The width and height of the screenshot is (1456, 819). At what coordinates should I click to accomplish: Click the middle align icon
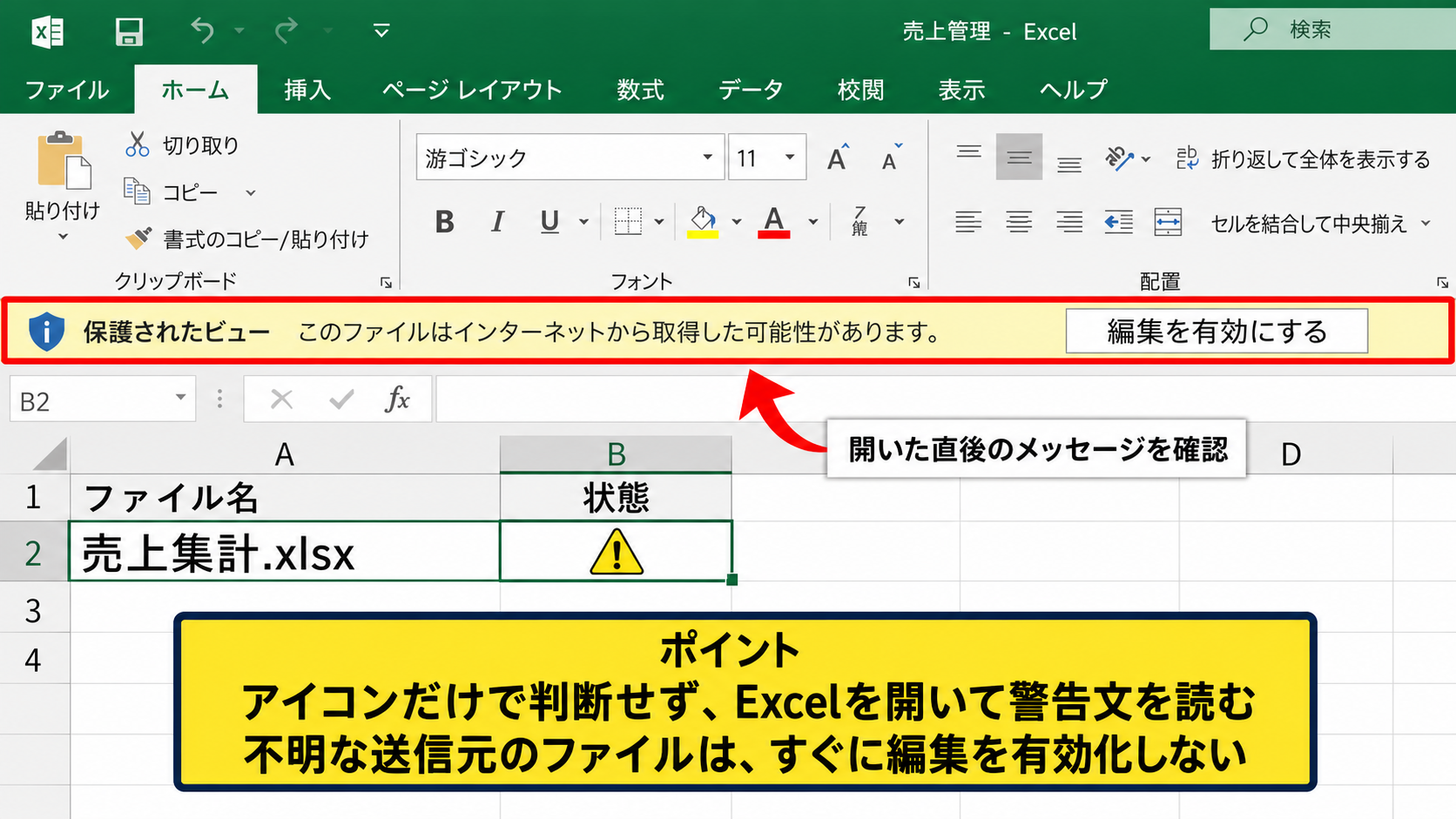1019,157
